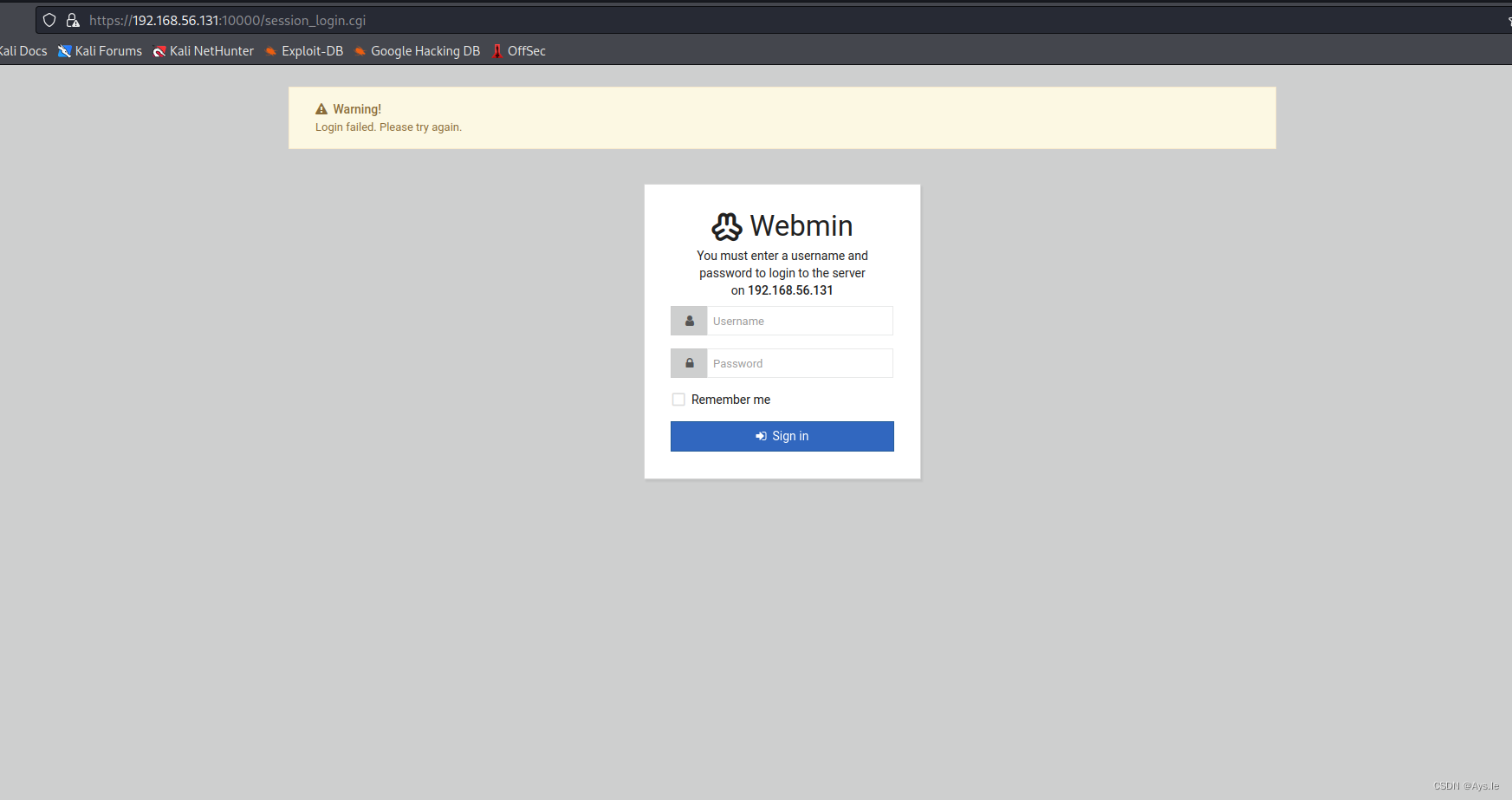
Task: Click the Google Hacking DB bookmark favicon
Action: tap(360, 51)
